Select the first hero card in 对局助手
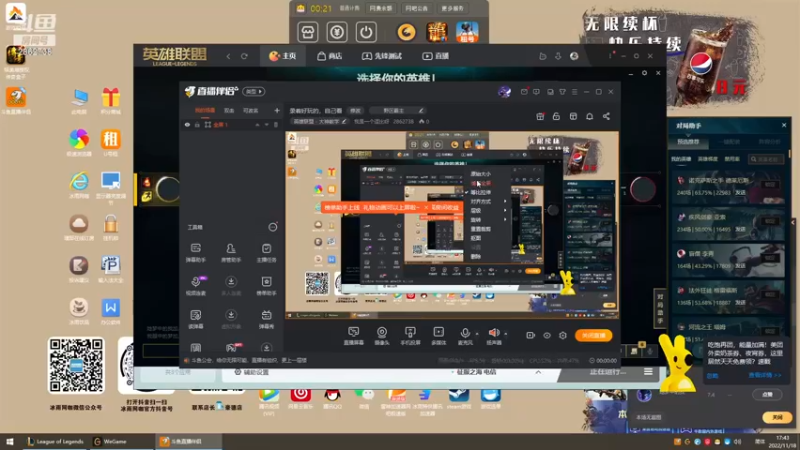The height and width of the screenshot is (450, 800). 728,186
